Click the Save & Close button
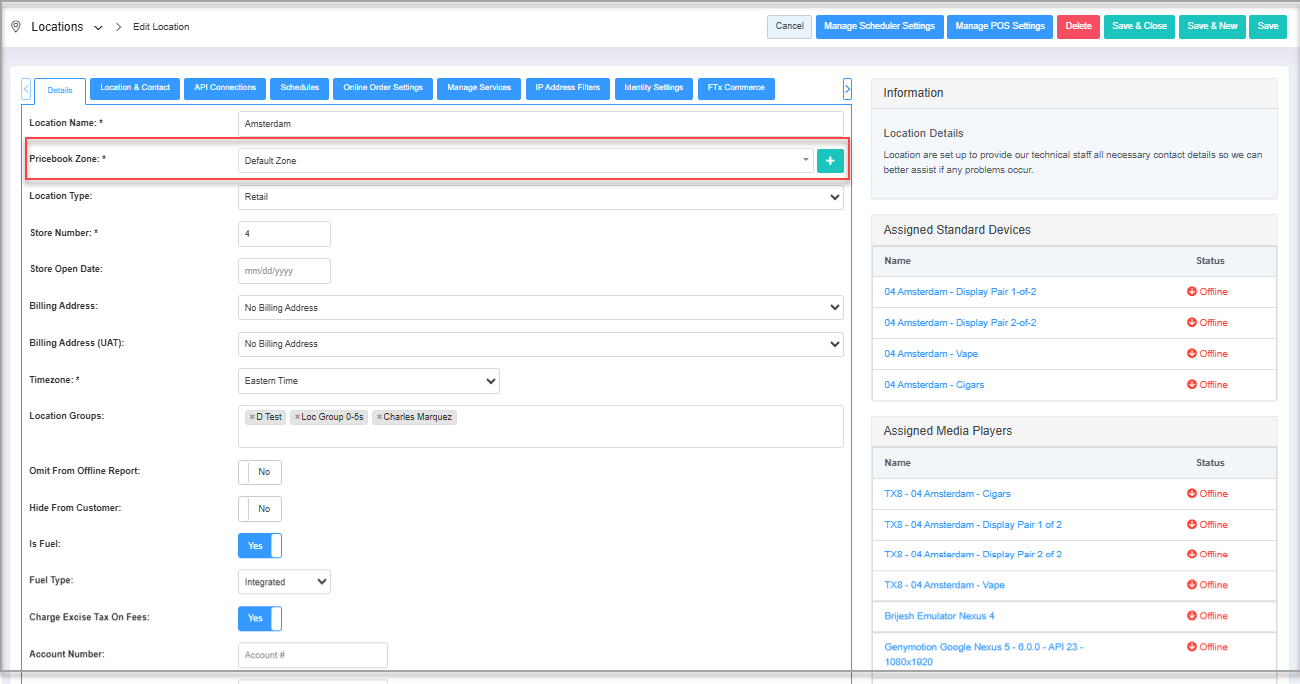 coord(1139,27)
